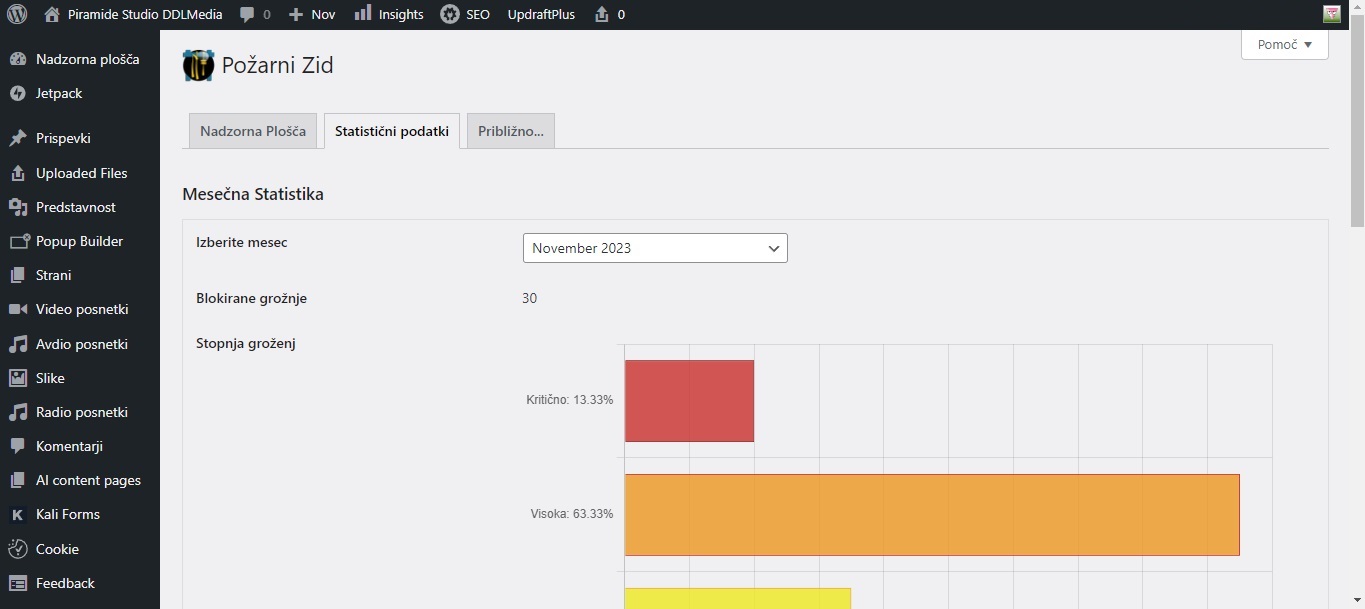Open Video posnetki in the sidebar

pyautogui.click(x=80, y=309)
